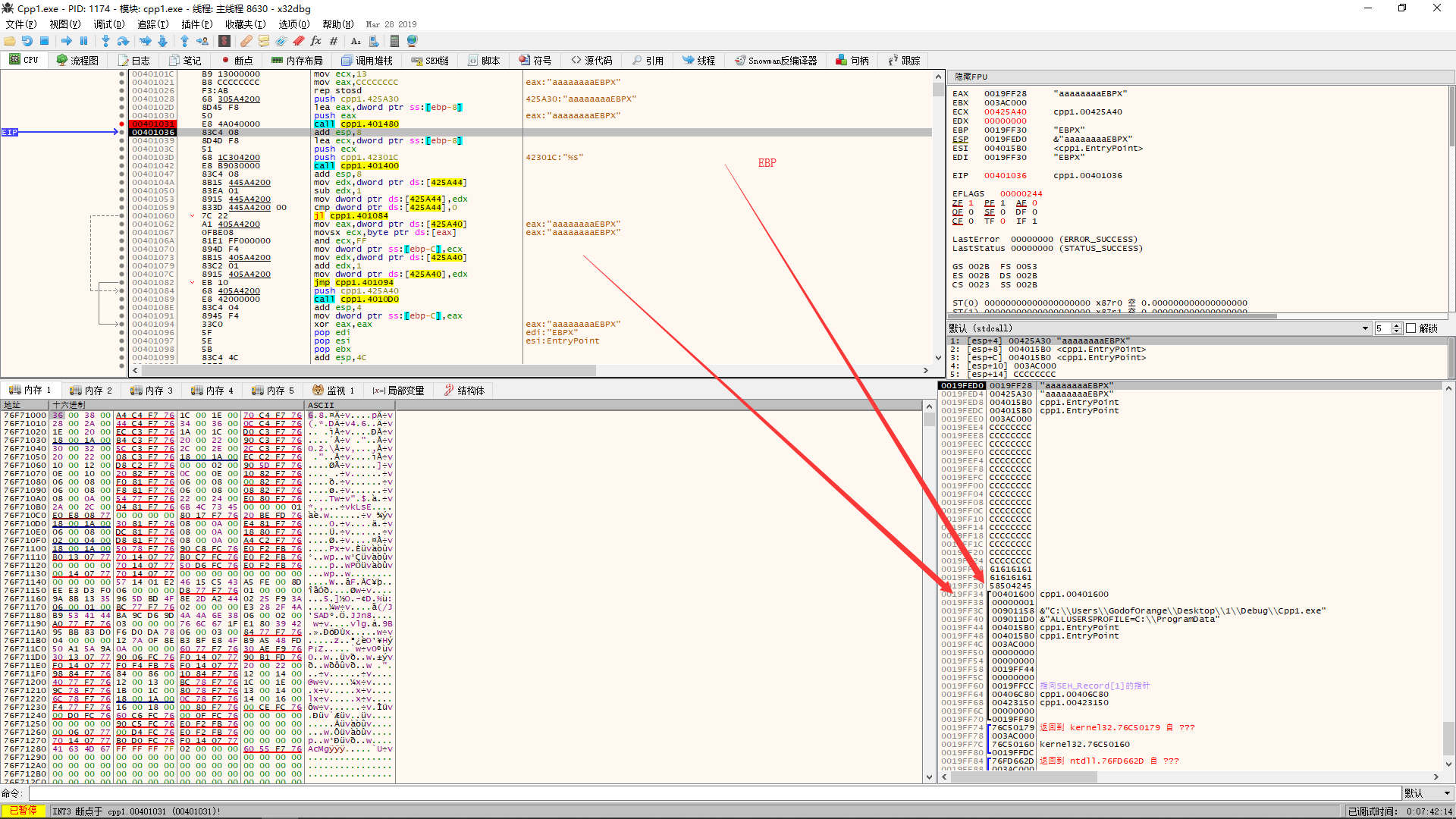
Task: Click the patches bandage toolbar icon
Action: [x=246, y=41]
